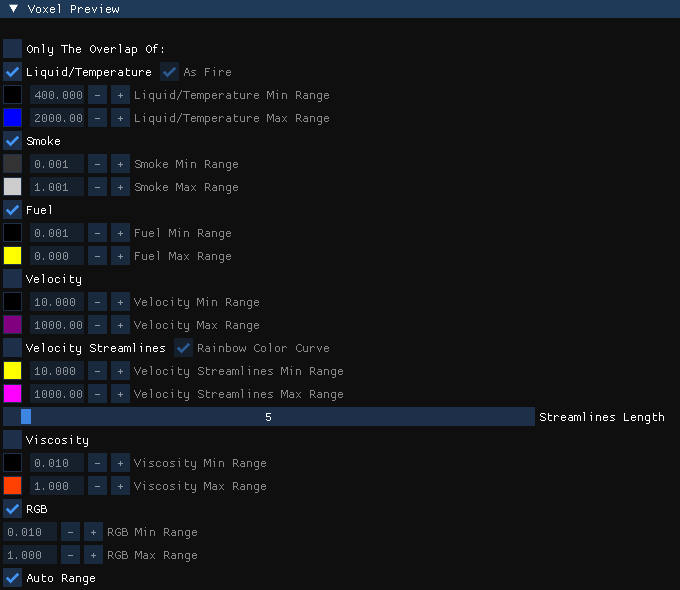The height and width of the screenshot is (590, 680).
Task: Open the orange Viscosity Max Range swatch
Action: 13,485
